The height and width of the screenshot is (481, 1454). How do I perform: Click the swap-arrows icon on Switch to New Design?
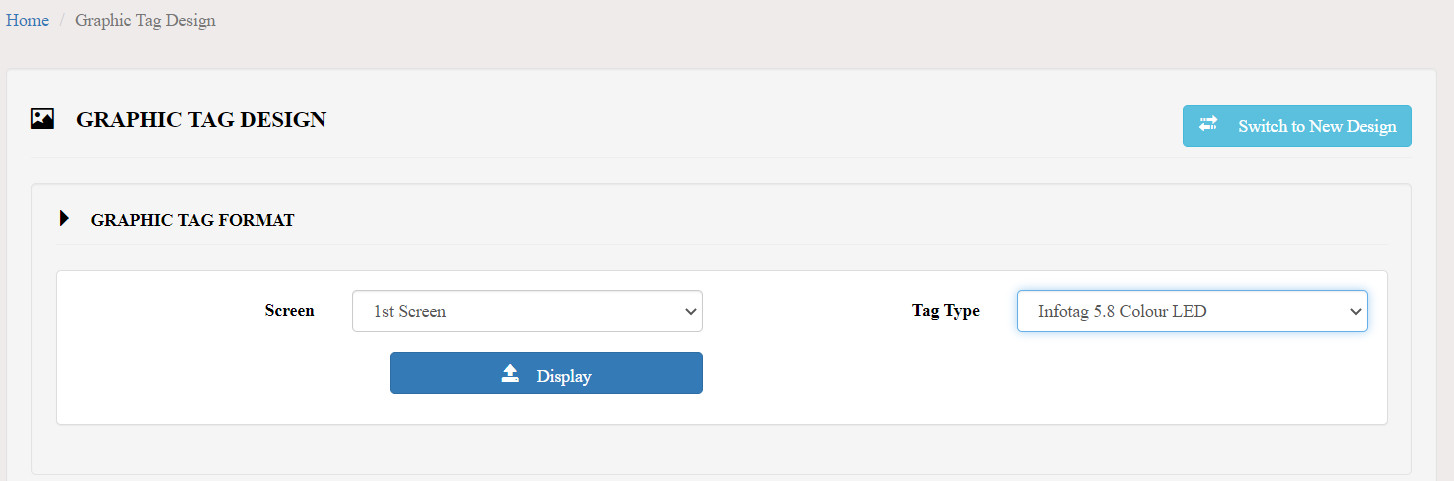(x=1208, y=123)
